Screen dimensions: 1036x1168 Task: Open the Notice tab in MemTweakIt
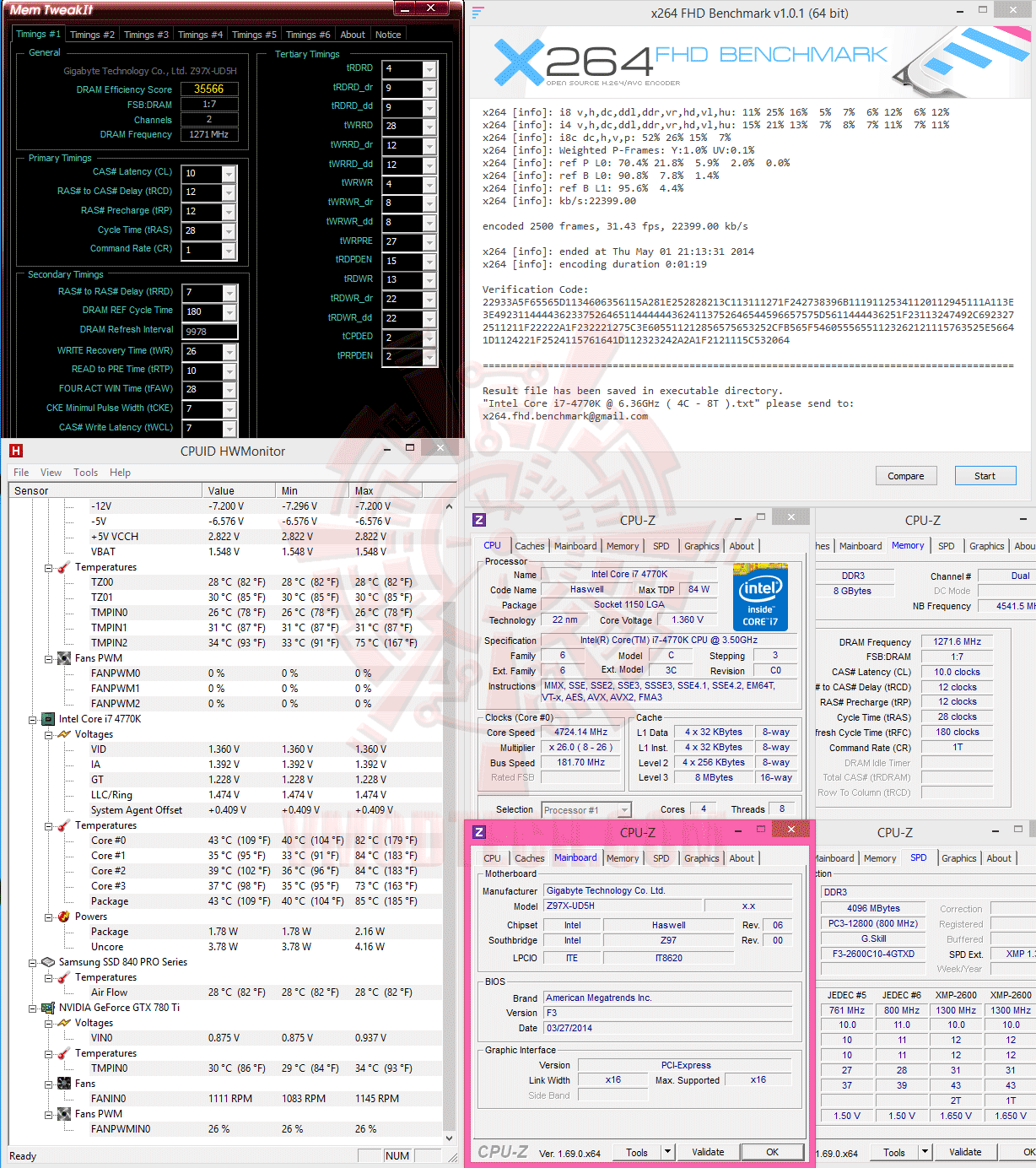(x=388, y=35)
